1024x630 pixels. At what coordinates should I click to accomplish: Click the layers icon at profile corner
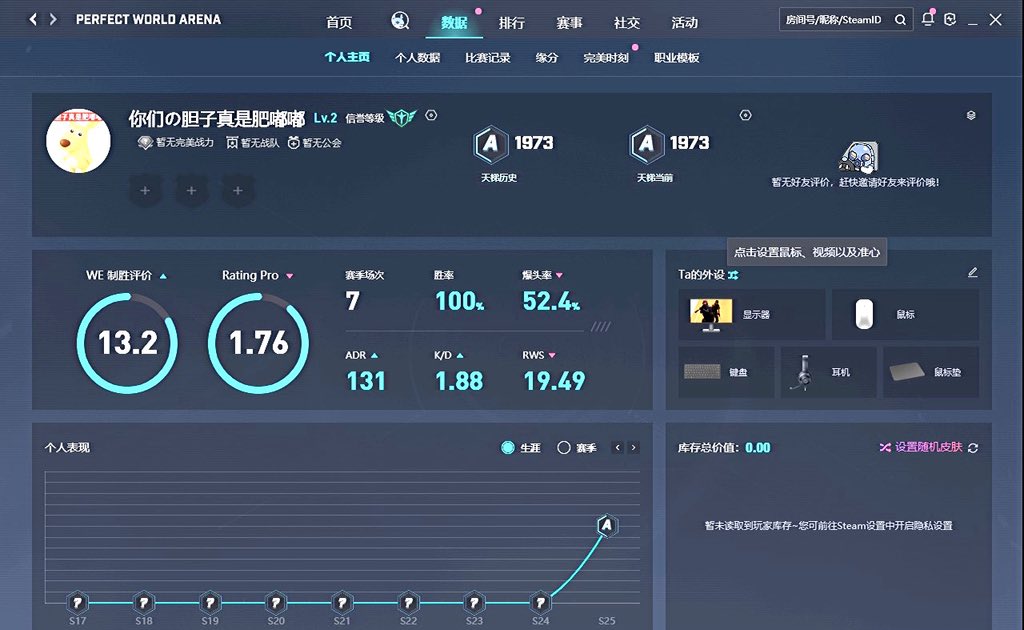971,115
